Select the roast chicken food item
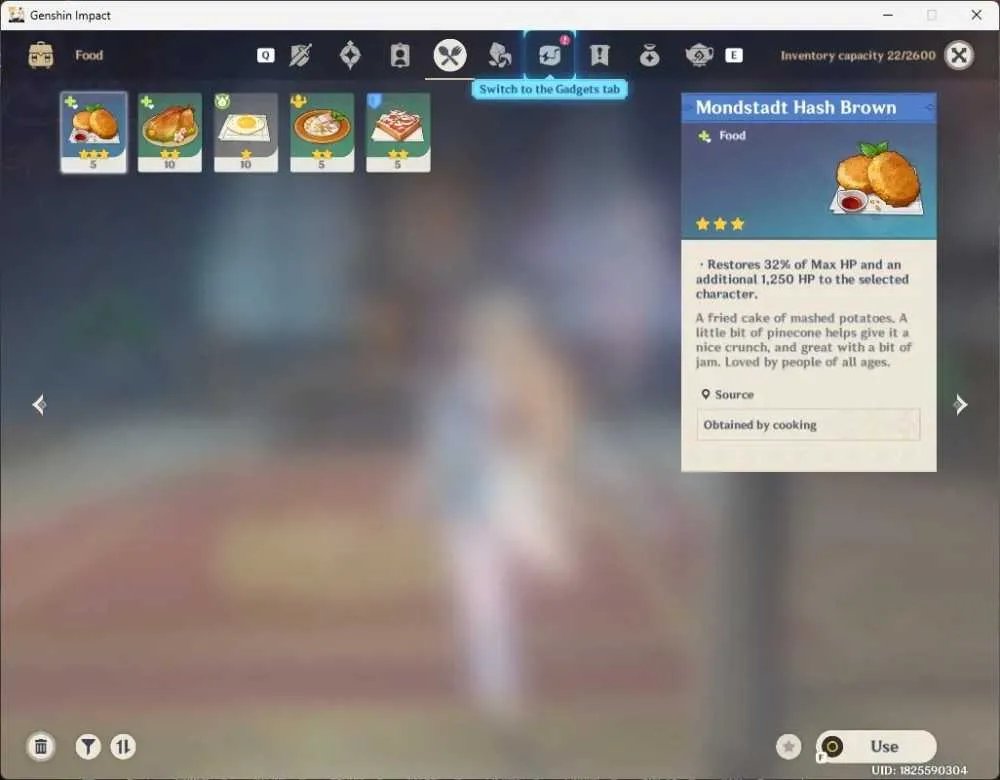 coord(170,132)
